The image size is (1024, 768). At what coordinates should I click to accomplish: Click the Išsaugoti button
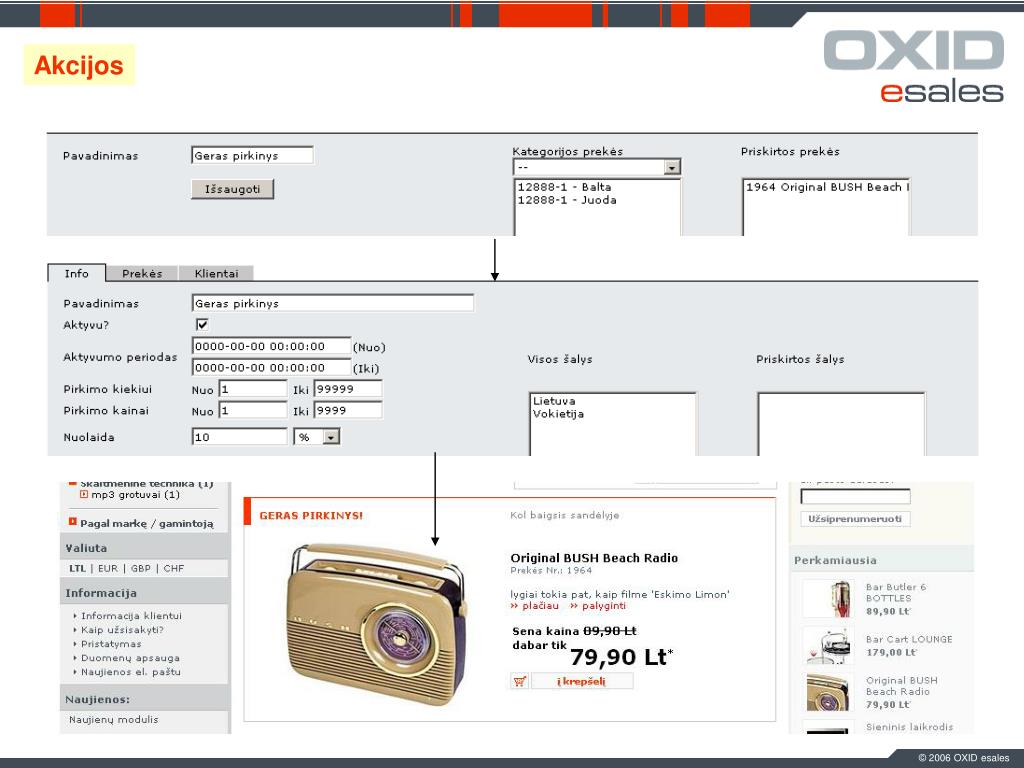point(232,189)
